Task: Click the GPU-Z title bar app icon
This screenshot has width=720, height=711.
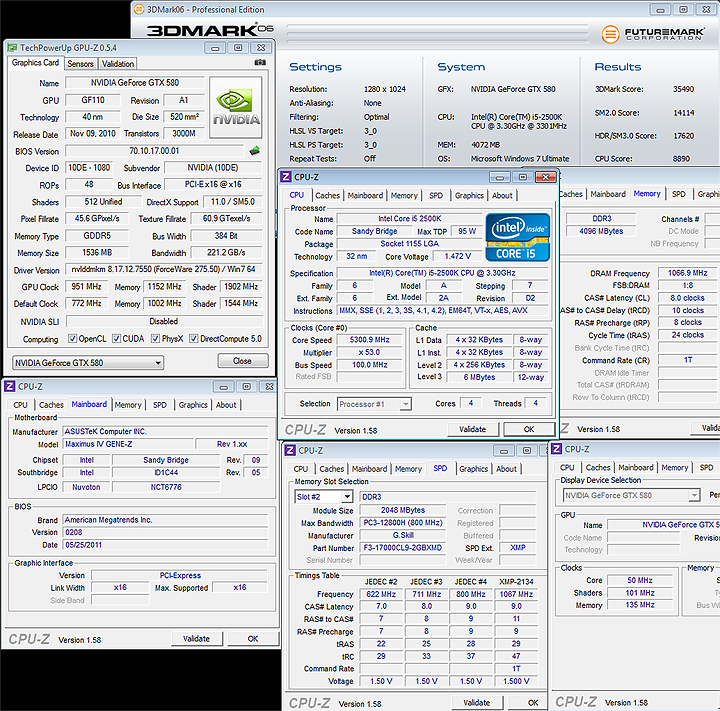Action: 11,47
